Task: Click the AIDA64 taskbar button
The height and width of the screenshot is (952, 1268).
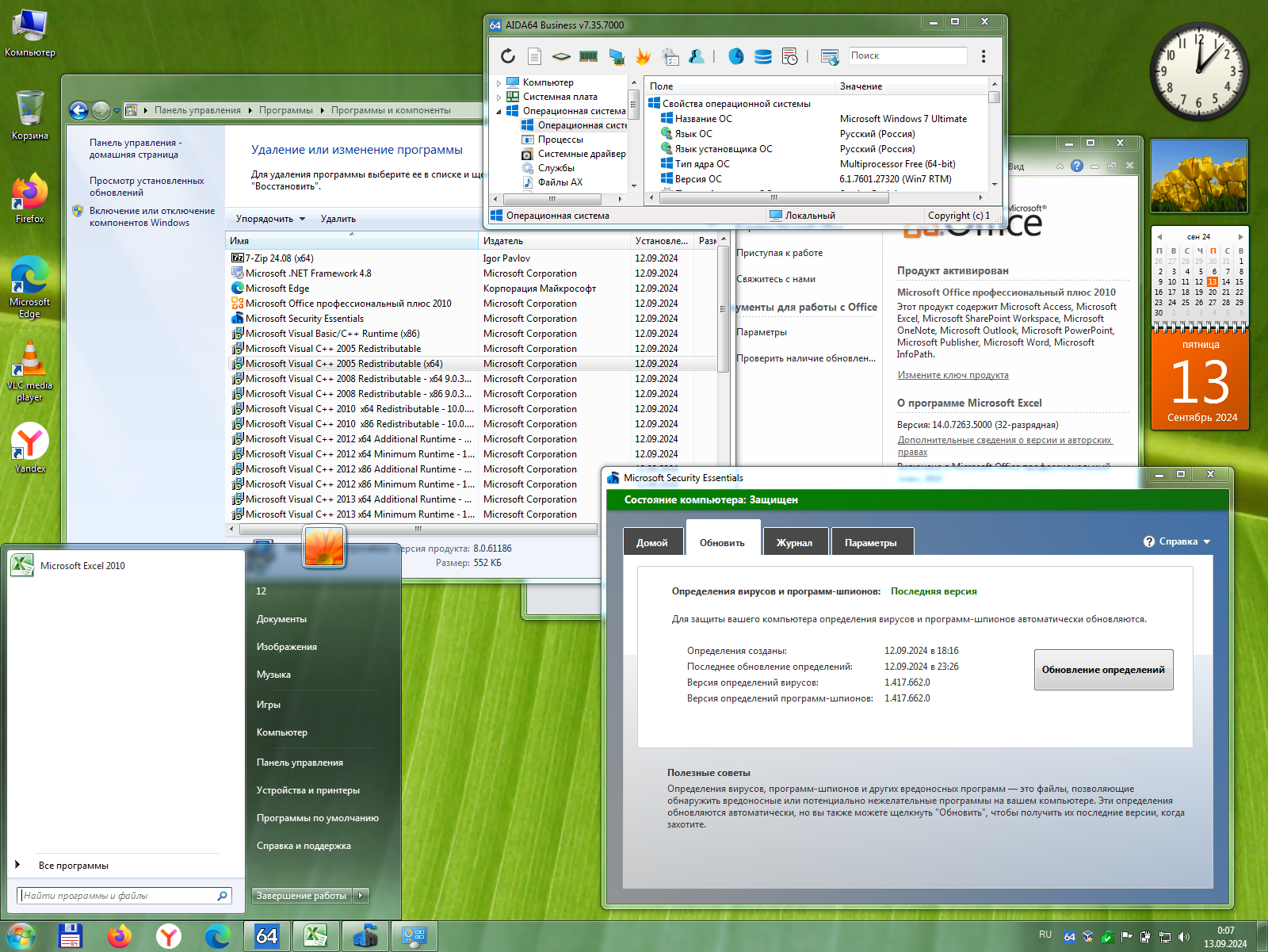Action: tap(266, 936)
